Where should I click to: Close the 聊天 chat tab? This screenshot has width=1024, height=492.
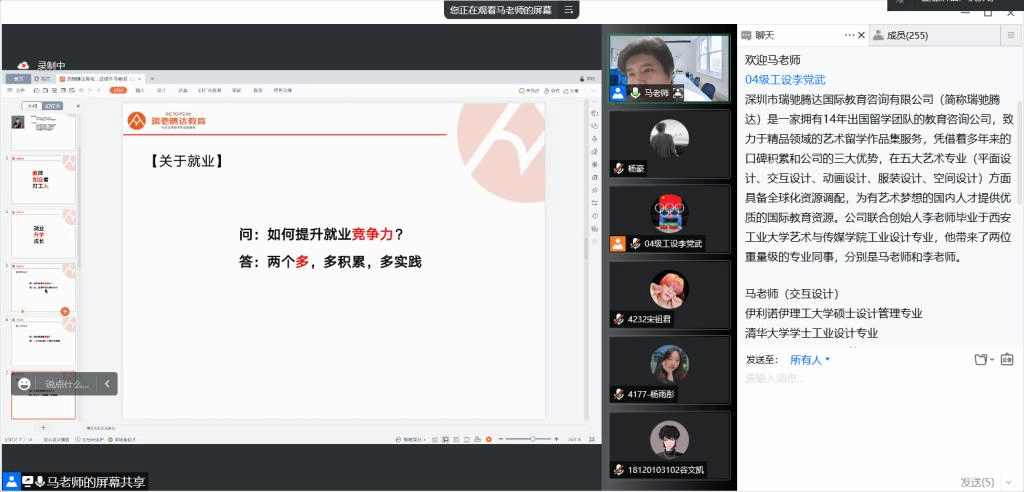tap(862, 35)
